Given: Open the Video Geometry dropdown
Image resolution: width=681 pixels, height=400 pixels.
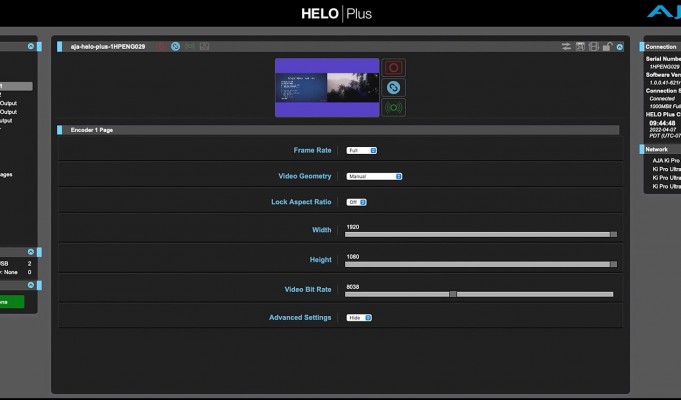Looking at the screenshot, I should coord(374,176).
